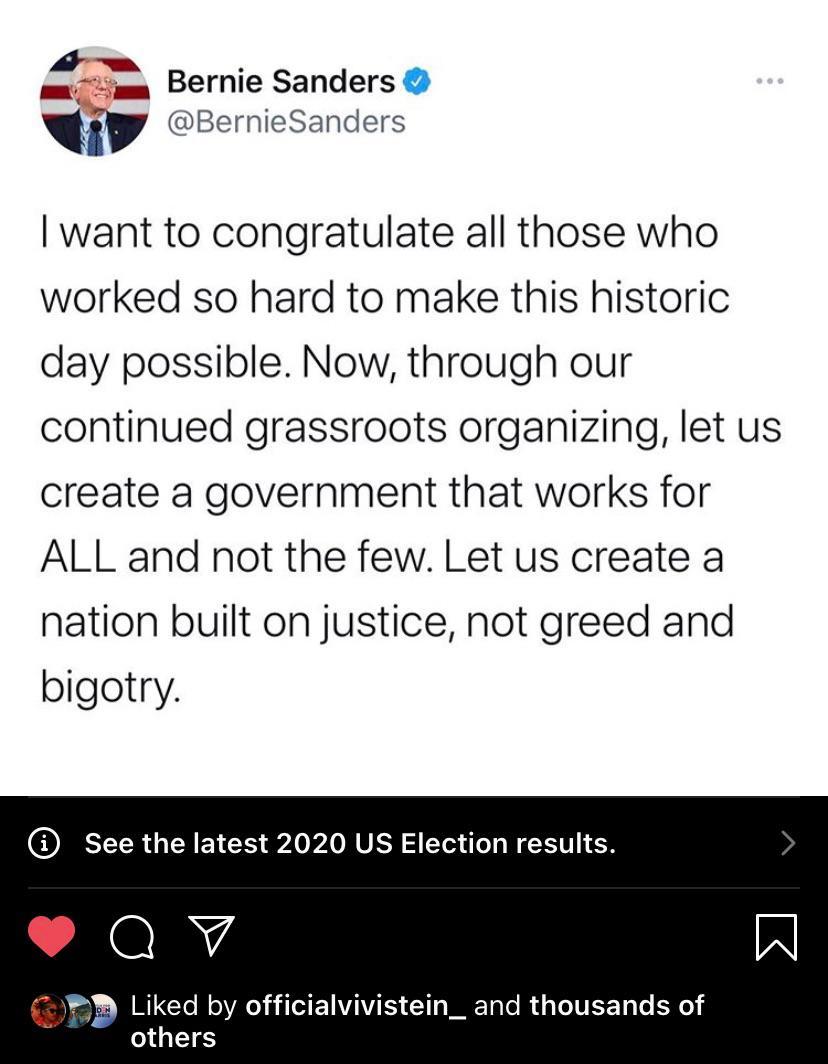Like the post with the red heart

[x=51, y=937]
